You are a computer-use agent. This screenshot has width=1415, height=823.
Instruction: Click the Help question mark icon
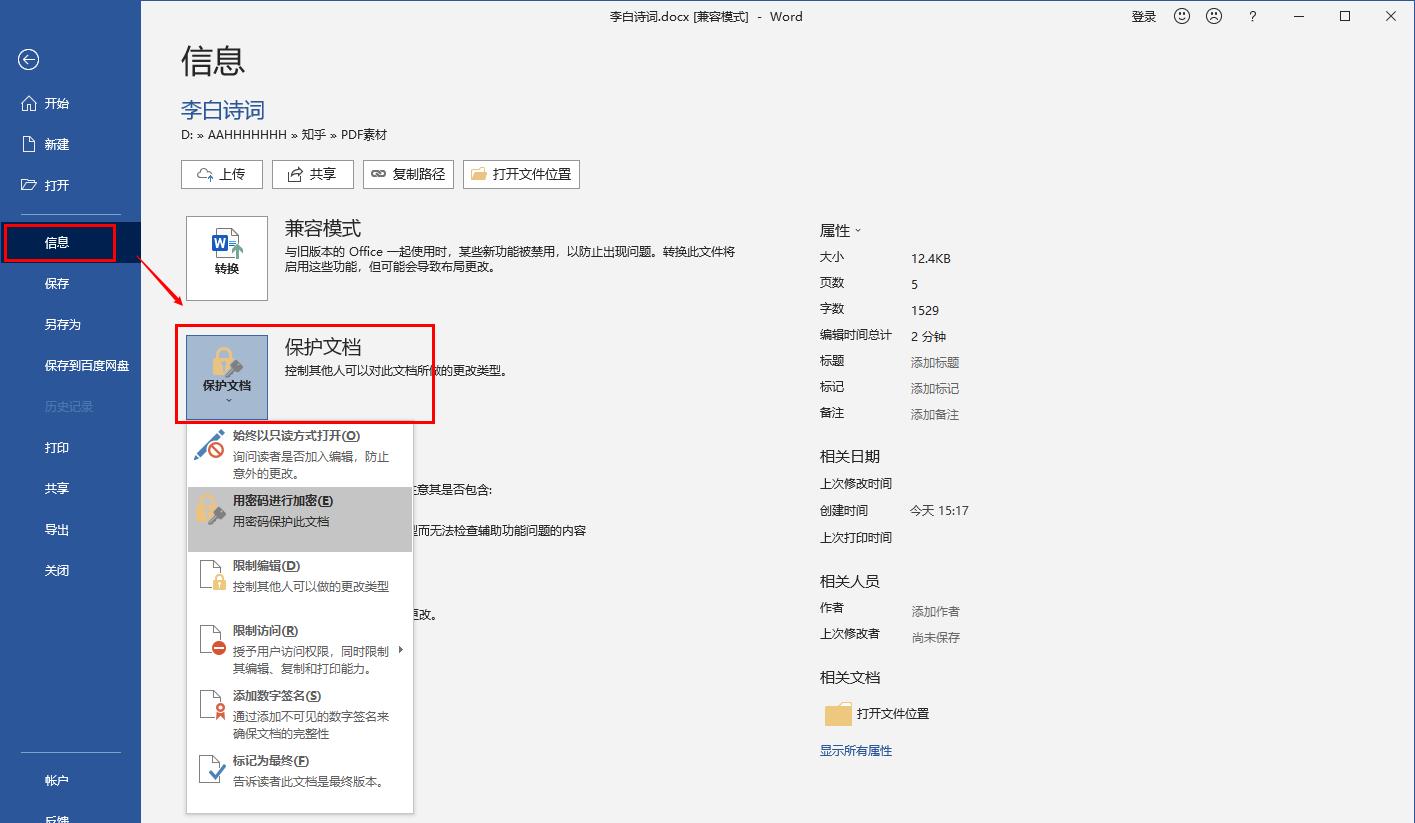(x=1252, y=16)
